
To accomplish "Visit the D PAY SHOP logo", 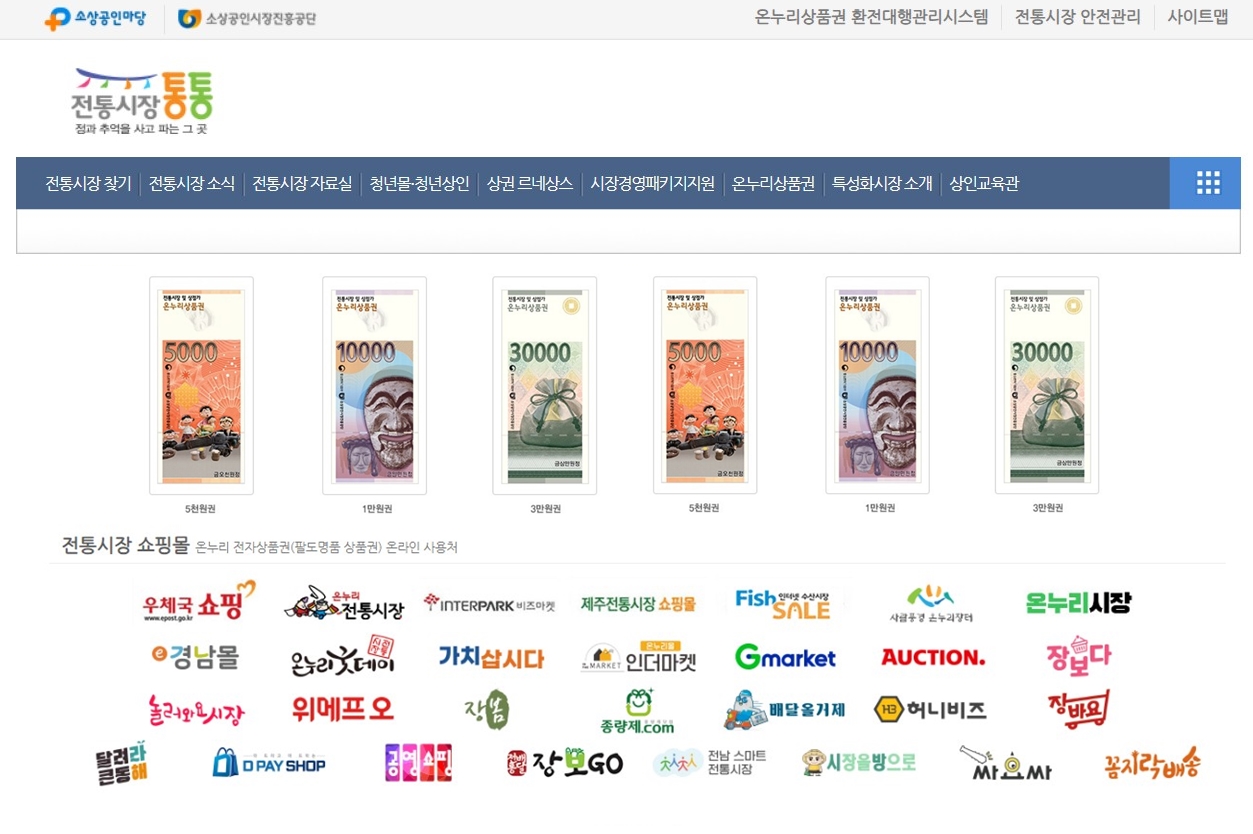I will (x=269, y=764).
